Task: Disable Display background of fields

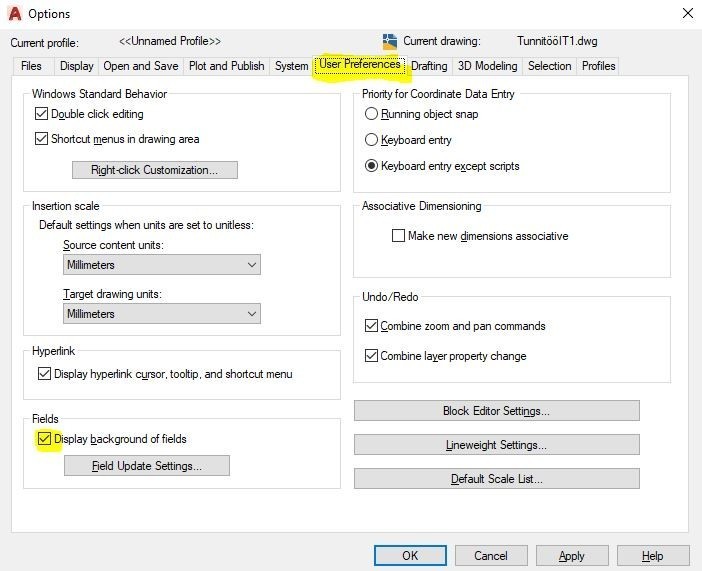Action: point(44,439)
